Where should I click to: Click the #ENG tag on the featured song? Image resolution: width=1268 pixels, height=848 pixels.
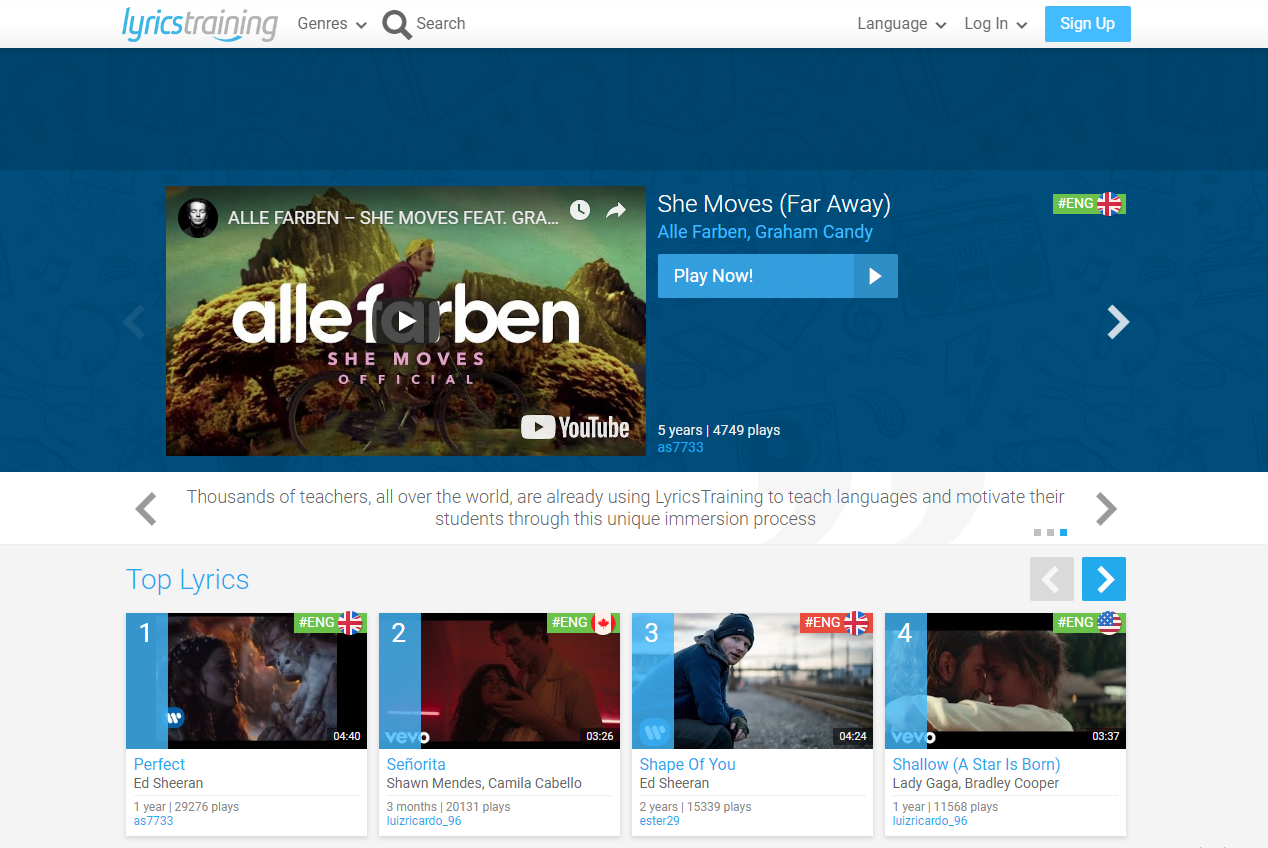1089,204
